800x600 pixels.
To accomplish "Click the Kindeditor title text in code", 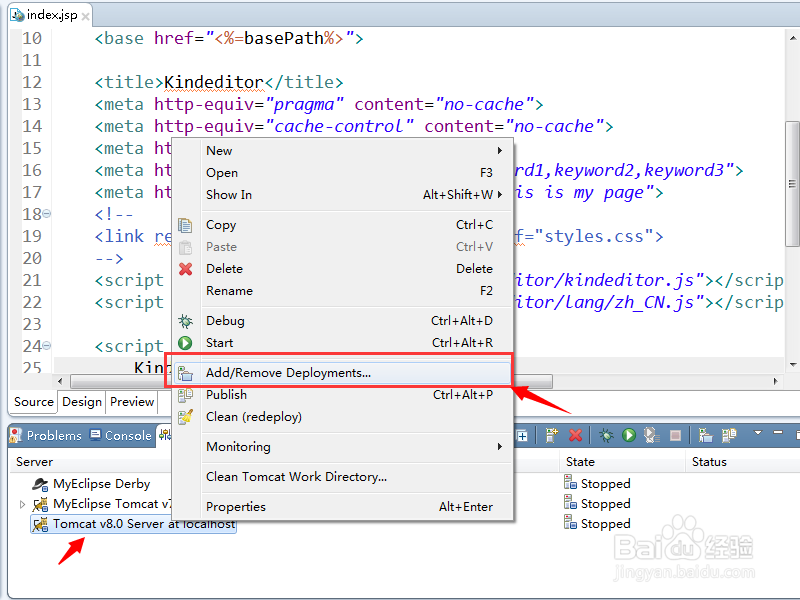I will pos(213,82).
